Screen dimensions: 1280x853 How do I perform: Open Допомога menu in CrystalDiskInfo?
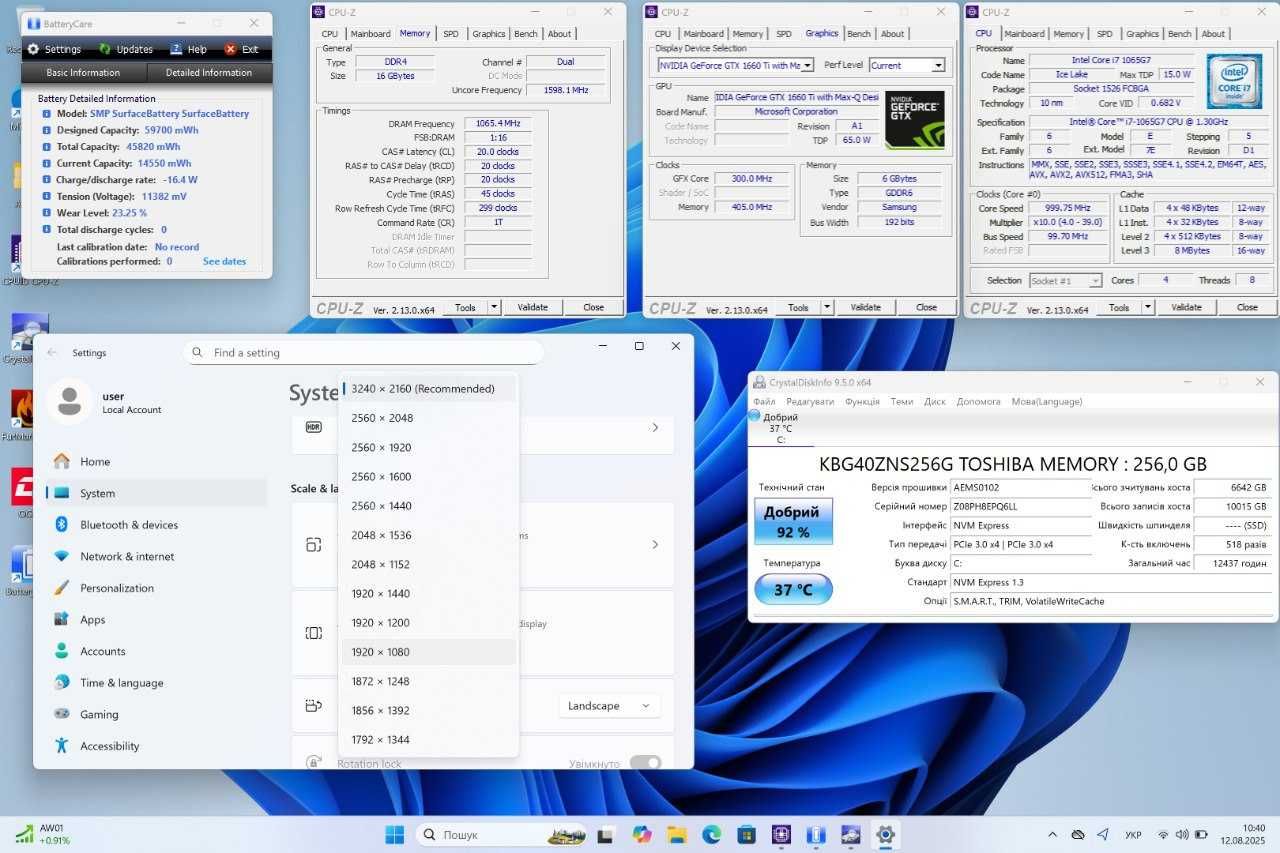[978, 401]
